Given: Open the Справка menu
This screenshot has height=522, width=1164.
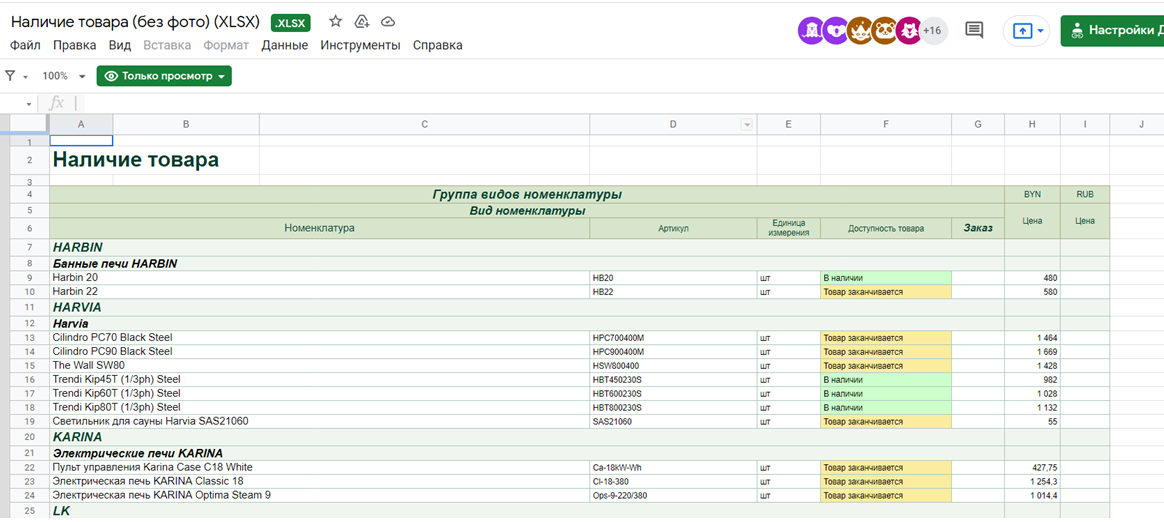Looking at the screenshot, I should pyautogui.click(x=437, y=45).
